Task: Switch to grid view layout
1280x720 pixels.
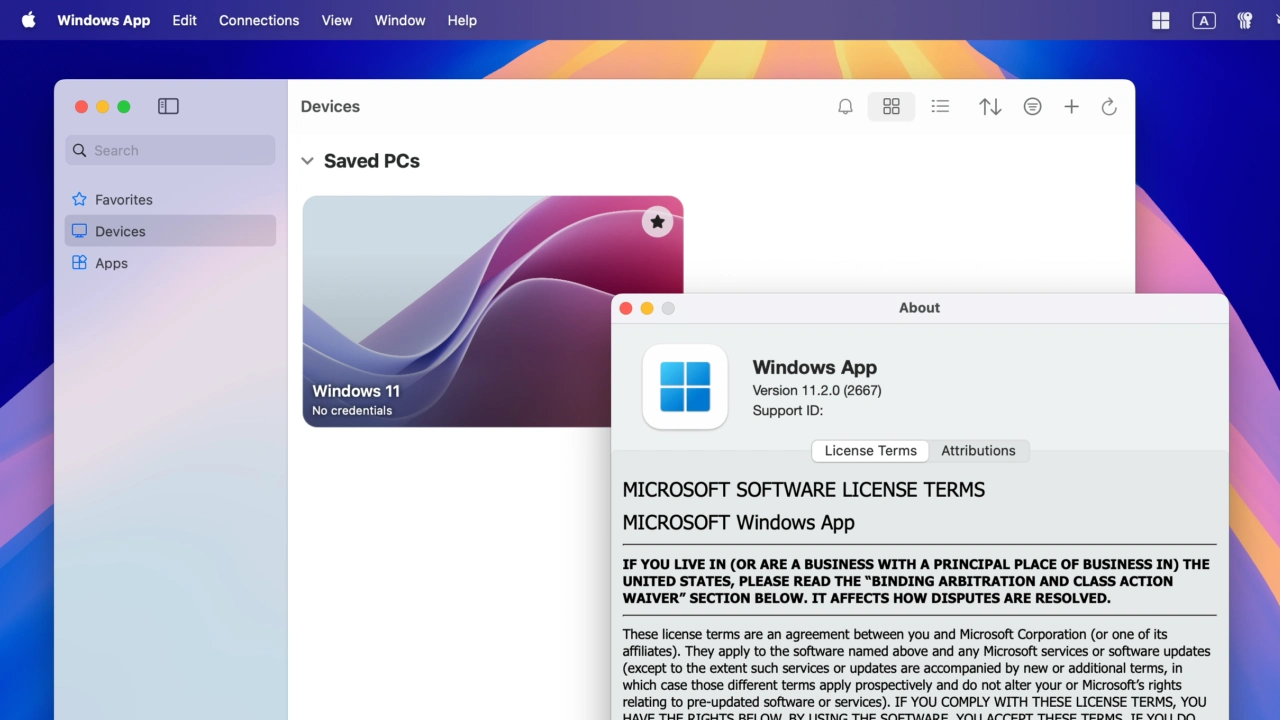Action: [891, 107]
